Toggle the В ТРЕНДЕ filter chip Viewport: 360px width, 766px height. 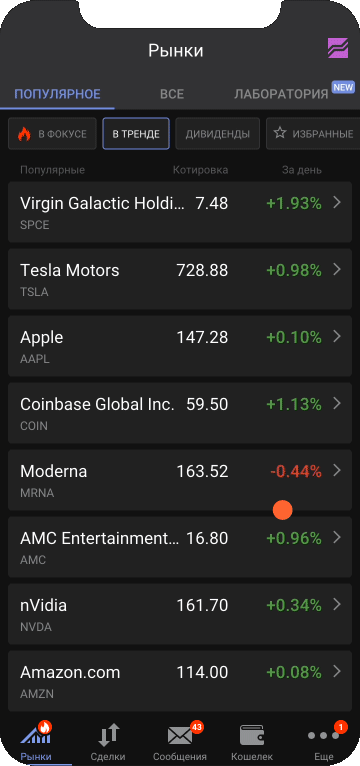tap(136, 133)
